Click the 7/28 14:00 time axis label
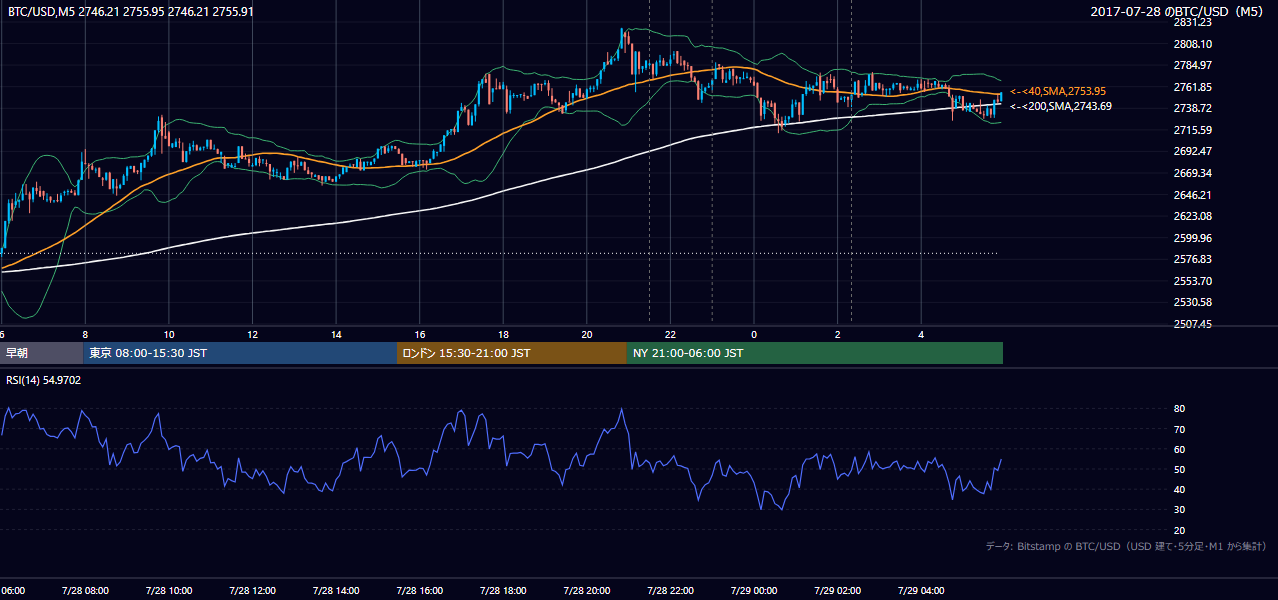The width and height of the screenshot is (1278, 600). tap(336, 591)
